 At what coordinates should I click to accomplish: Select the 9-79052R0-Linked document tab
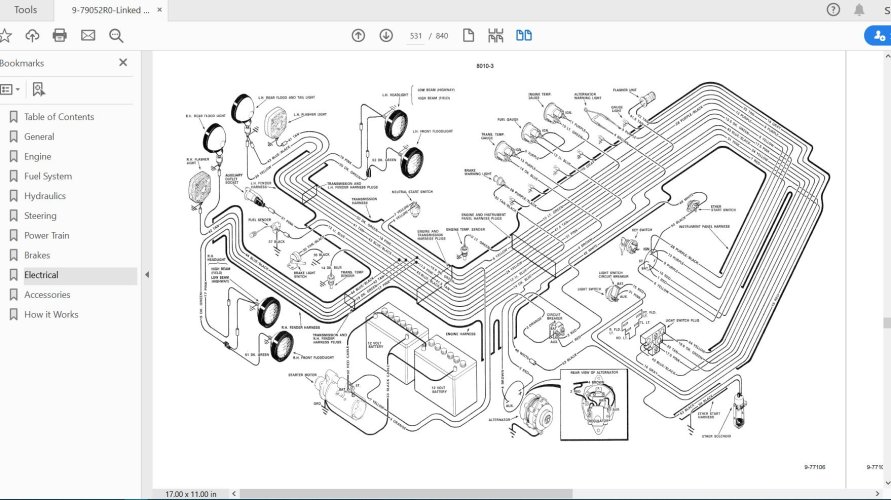coord(110,10)
